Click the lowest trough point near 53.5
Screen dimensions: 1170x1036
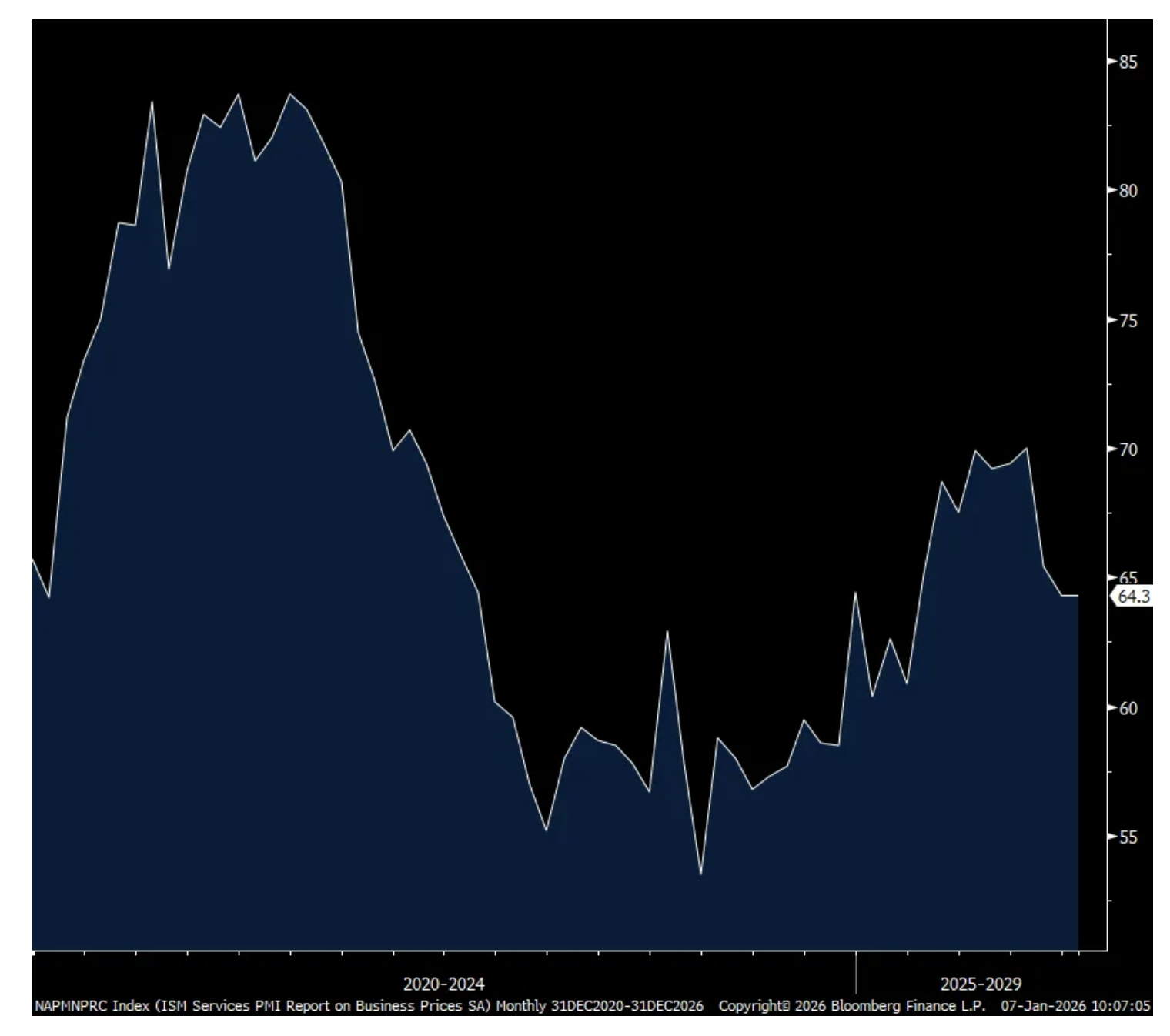(x=700, y=874)
